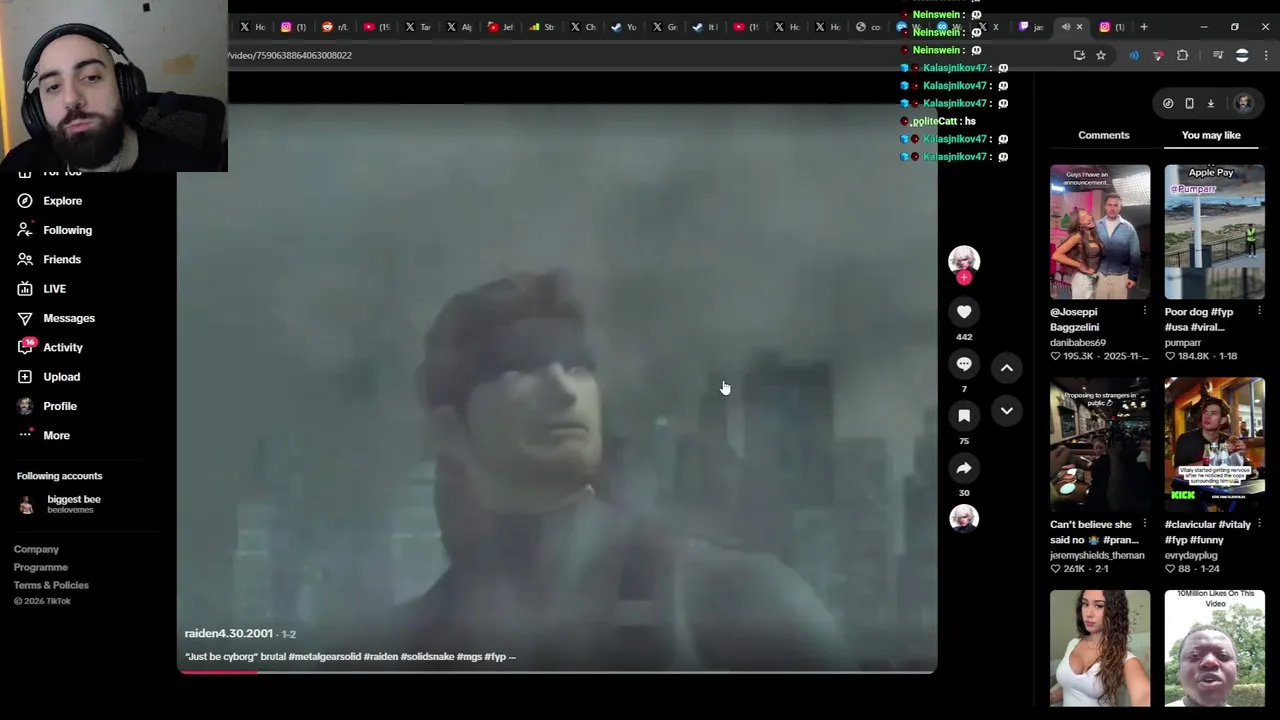Switch to the Comments tab
1280x720 pixels.
1103,135
